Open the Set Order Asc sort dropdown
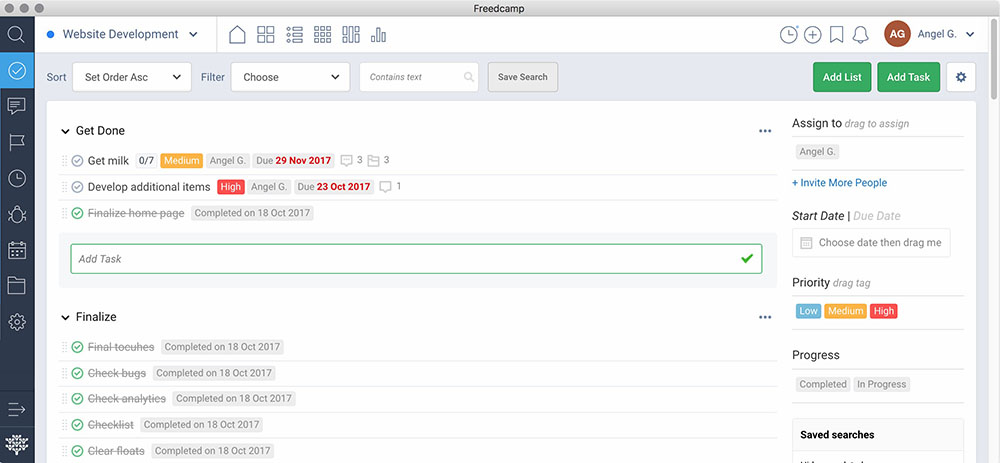 (x=131, y=77)
